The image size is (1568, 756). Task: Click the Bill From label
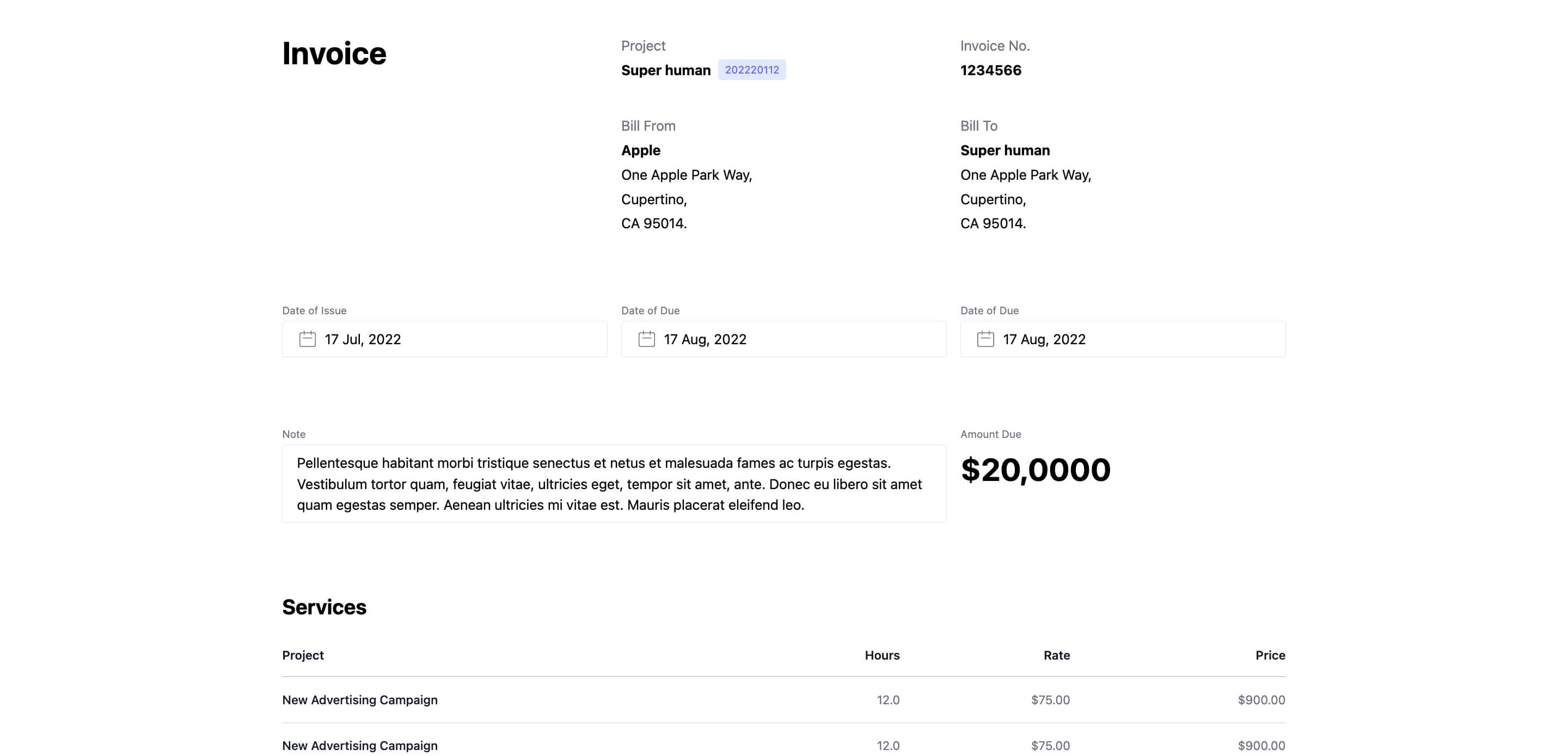tap(648, 125)
